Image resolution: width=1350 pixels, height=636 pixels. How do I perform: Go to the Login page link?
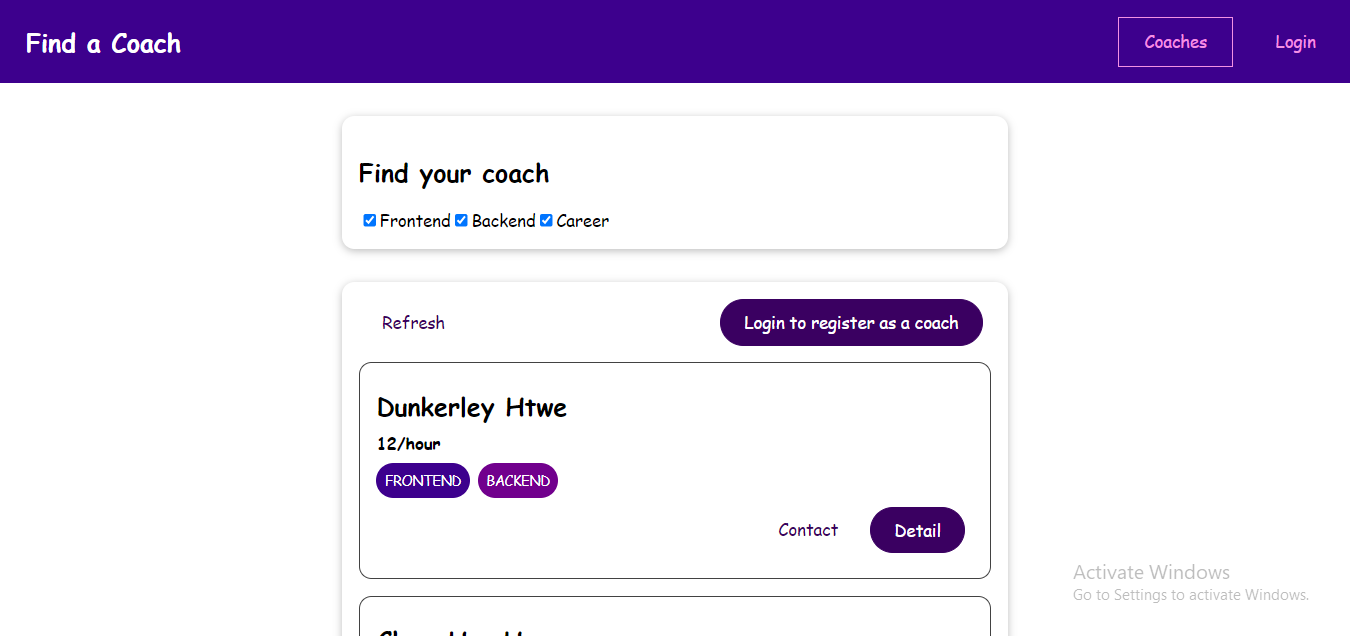[1295, 42]
